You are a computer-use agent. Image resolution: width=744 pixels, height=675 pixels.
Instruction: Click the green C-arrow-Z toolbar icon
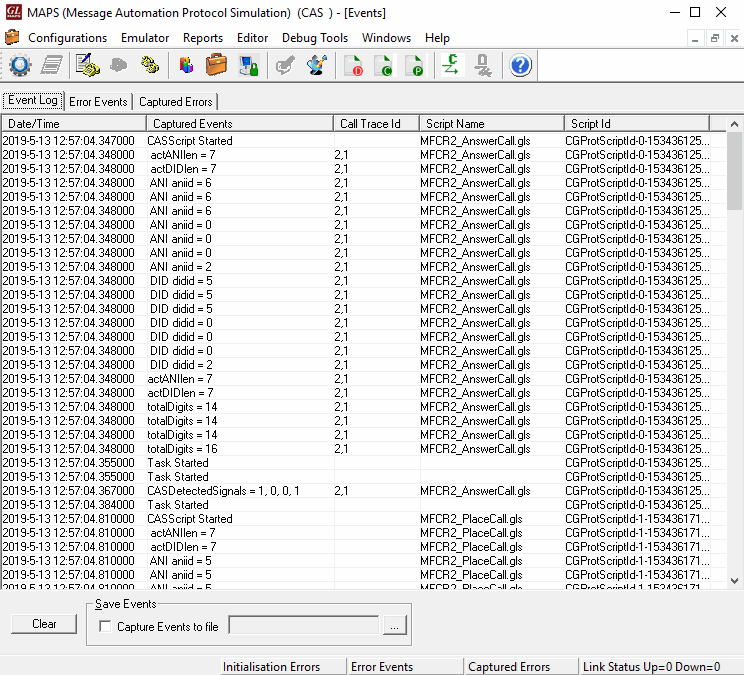point(450,65)
